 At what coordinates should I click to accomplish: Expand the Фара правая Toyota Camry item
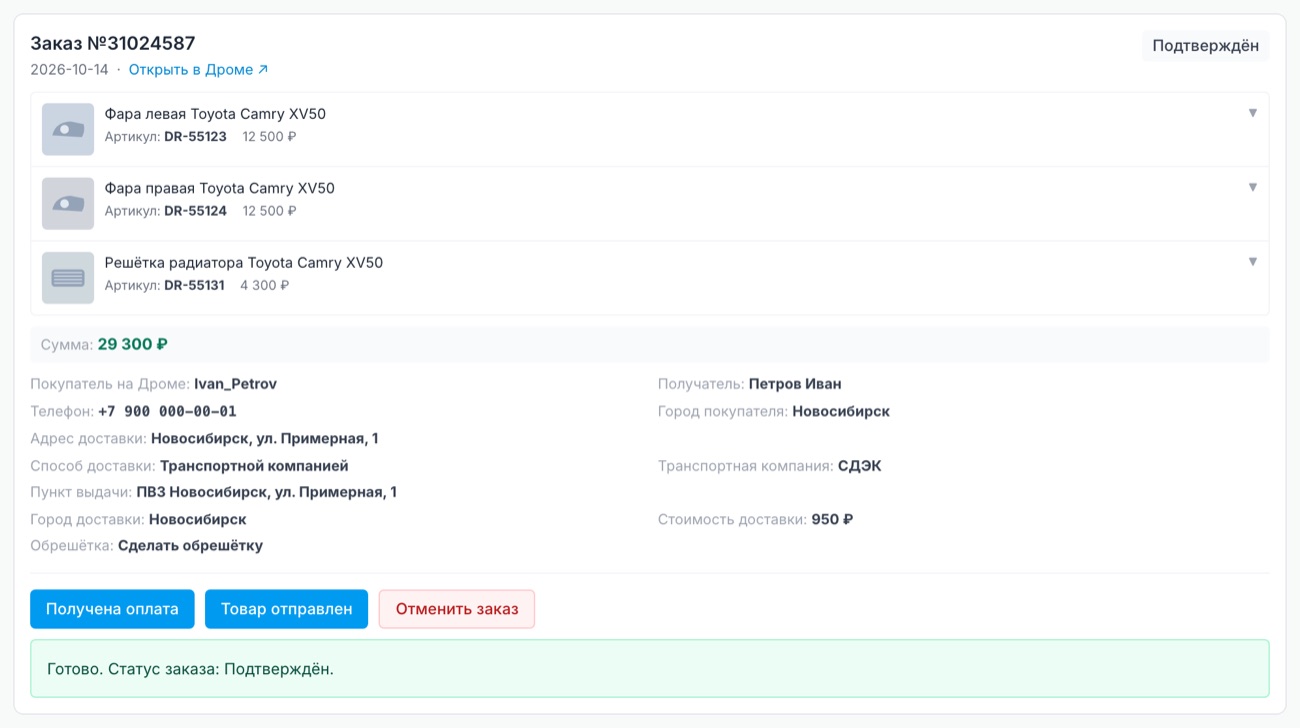[x=1252, y=187]
